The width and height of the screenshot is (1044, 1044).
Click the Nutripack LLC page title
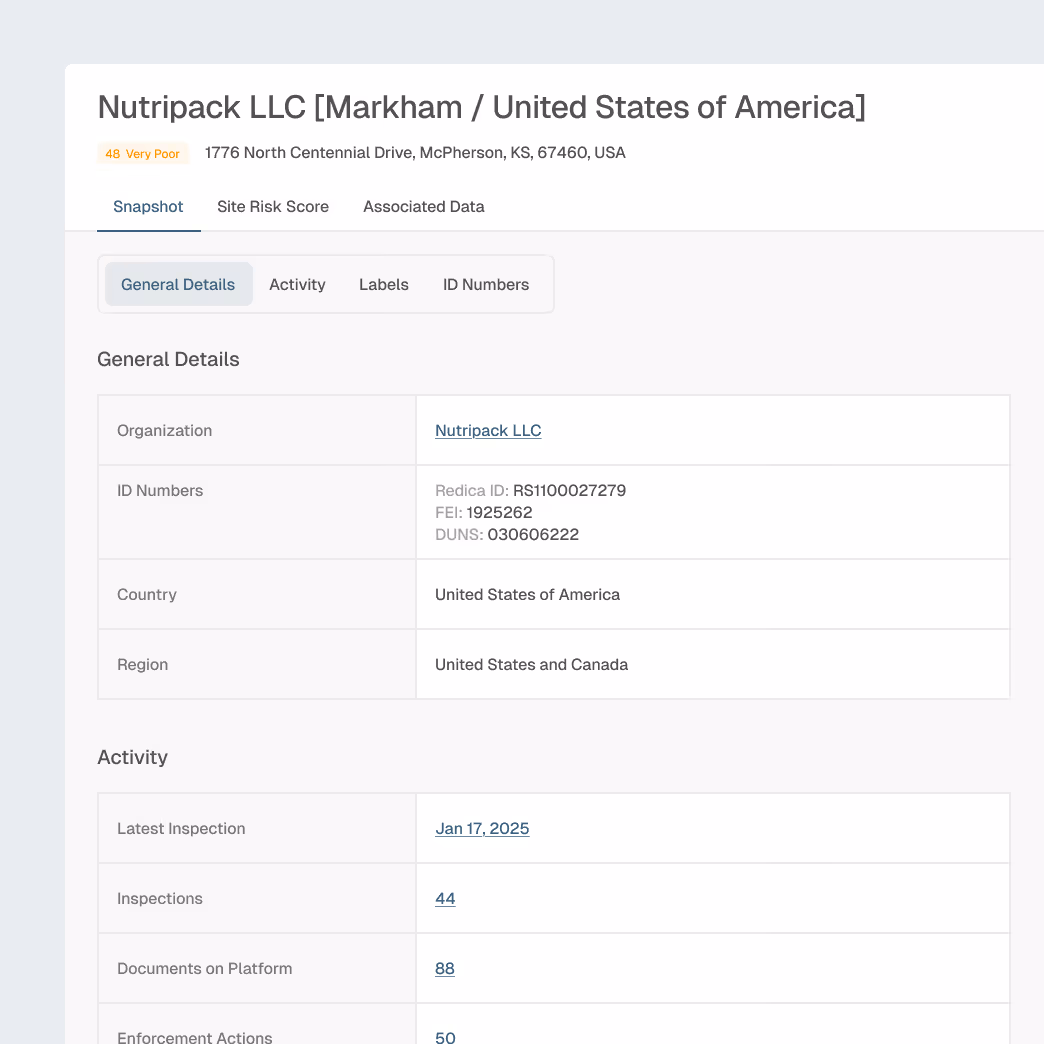[x=483, y=107]
